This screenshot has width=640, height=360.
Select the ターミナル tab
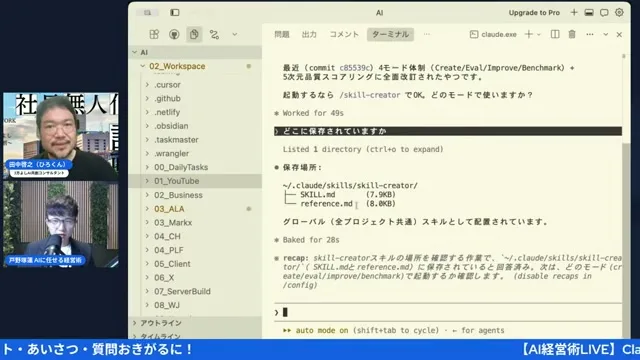390,34
